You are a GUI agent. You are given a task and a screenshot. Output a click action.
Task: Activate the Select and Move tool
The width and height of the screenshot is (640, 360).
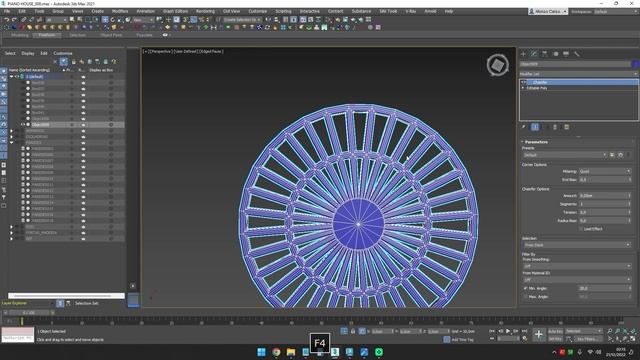pyautogui.click(x=105, y=20)
